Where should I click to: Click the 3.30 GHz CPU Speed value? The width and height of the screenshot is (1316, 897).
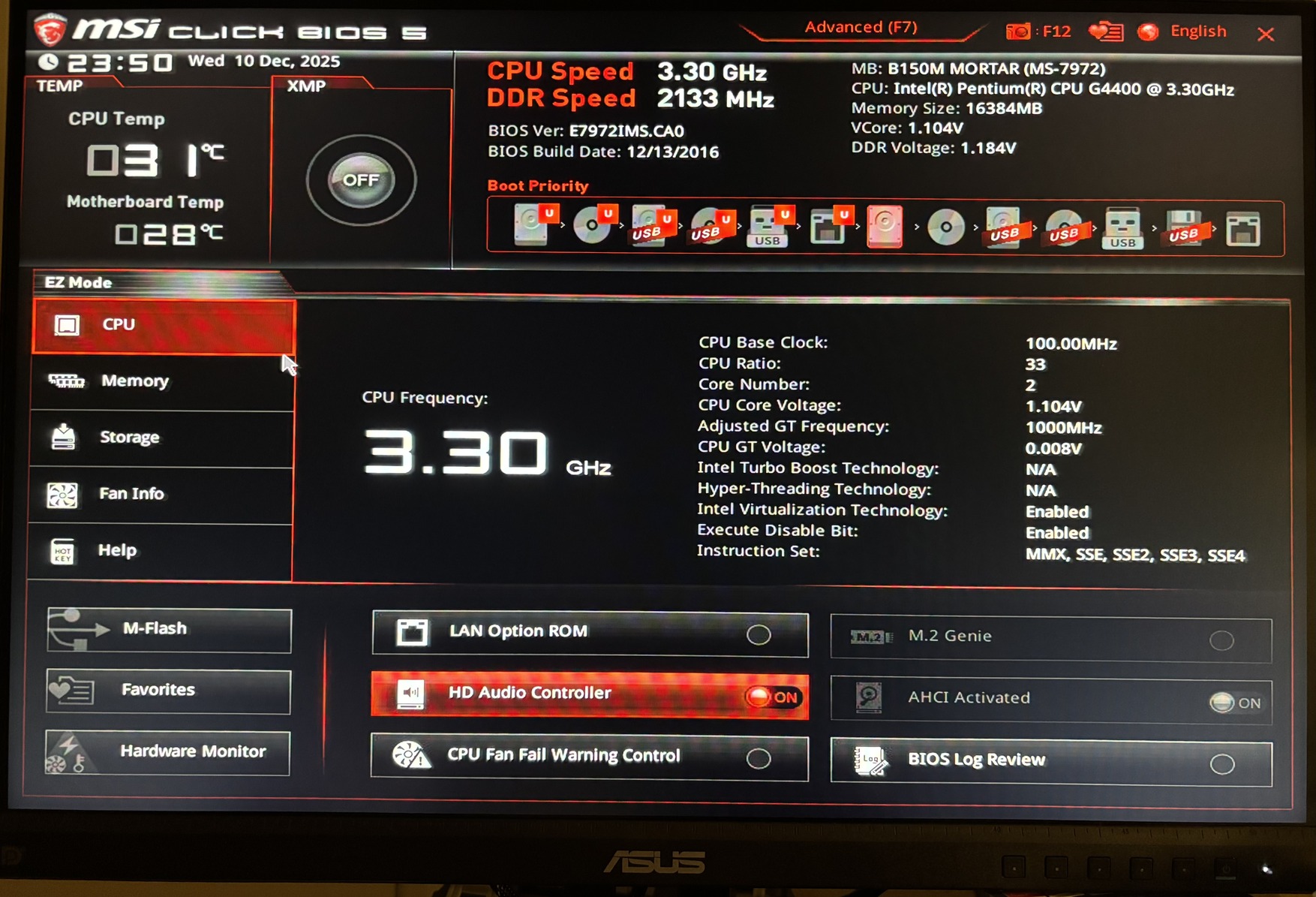click(x=712, y=72)
